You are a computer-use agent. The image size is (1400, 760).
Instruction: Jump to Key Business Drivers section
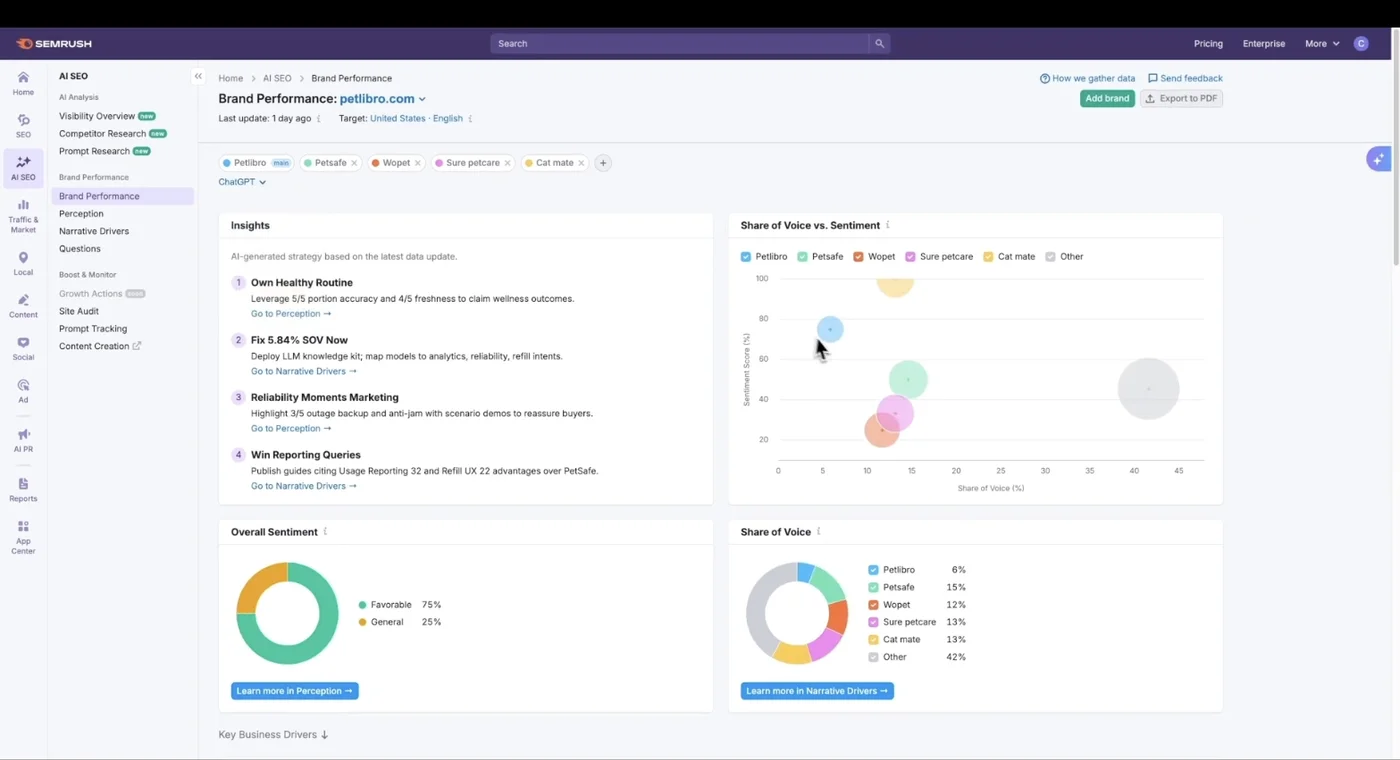point(273,735)
